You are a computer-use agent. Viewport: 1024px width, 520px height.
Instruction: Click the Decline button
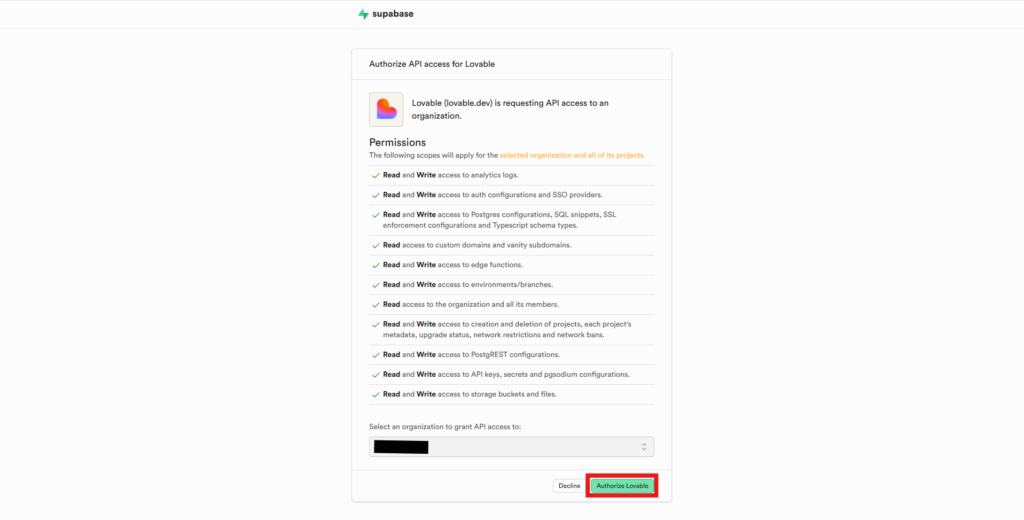[569, 486]
